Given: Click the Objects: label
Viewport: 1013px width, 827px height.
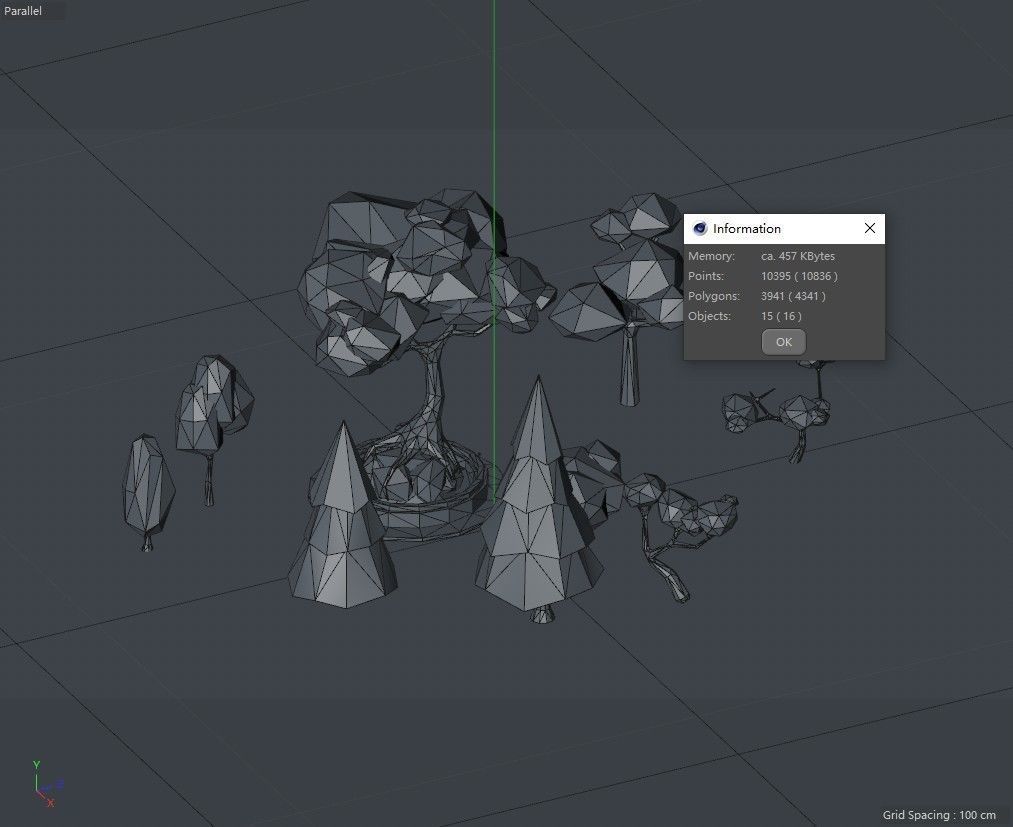Looking at the screenshot, I should pos(709,316).
